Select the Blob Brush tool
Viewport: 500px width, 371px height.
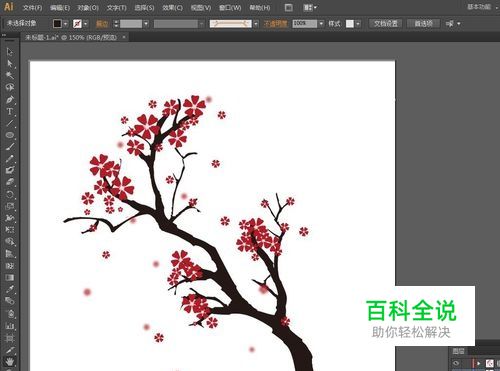pos(10,170)
